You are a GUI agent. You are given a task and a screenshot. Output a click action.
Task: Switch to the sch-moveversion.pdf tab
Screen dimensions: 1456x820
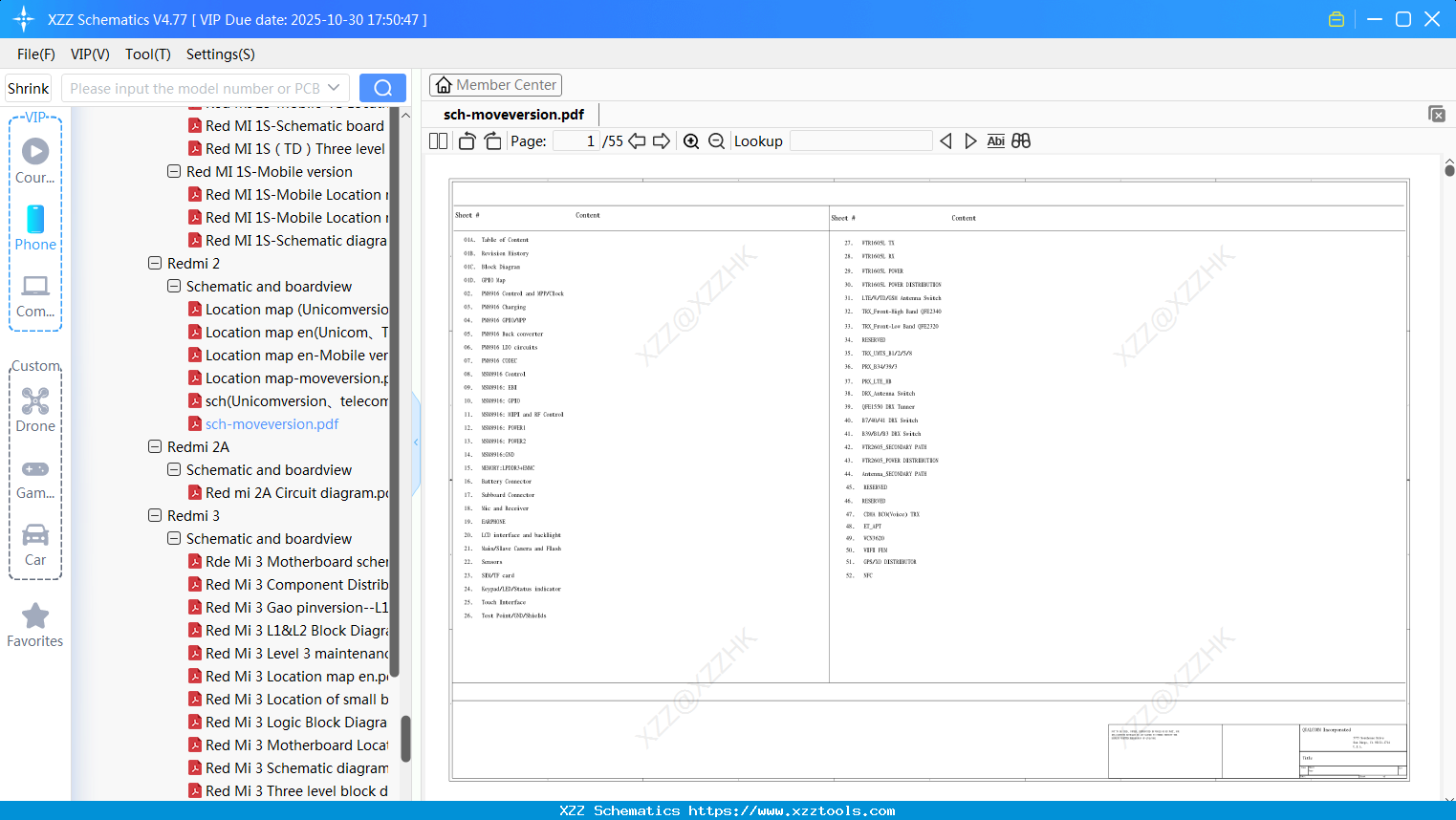click(513, 115)
